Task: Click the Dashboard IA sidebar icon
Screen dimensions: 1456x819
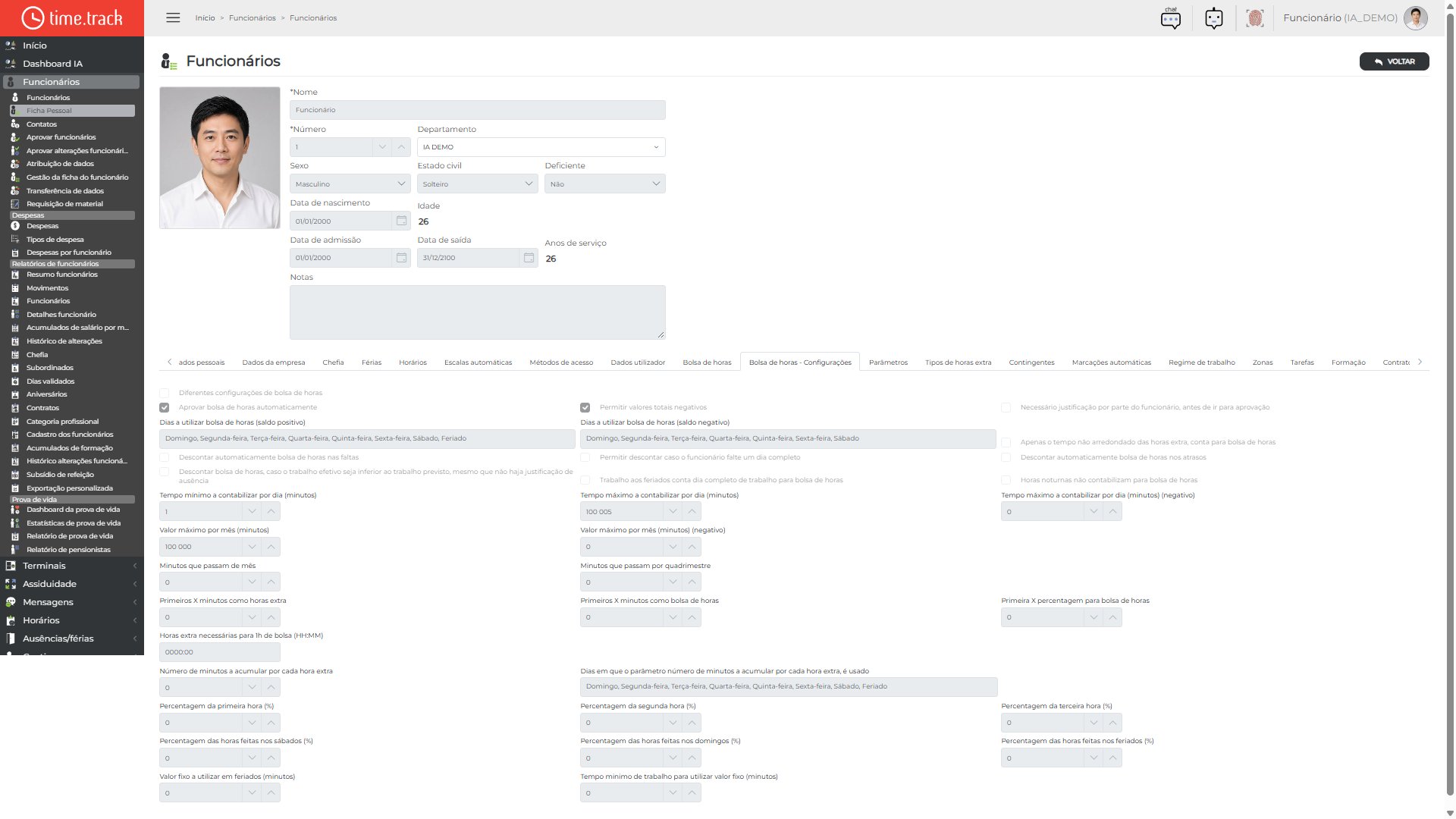Action: [x=11, y=64]
